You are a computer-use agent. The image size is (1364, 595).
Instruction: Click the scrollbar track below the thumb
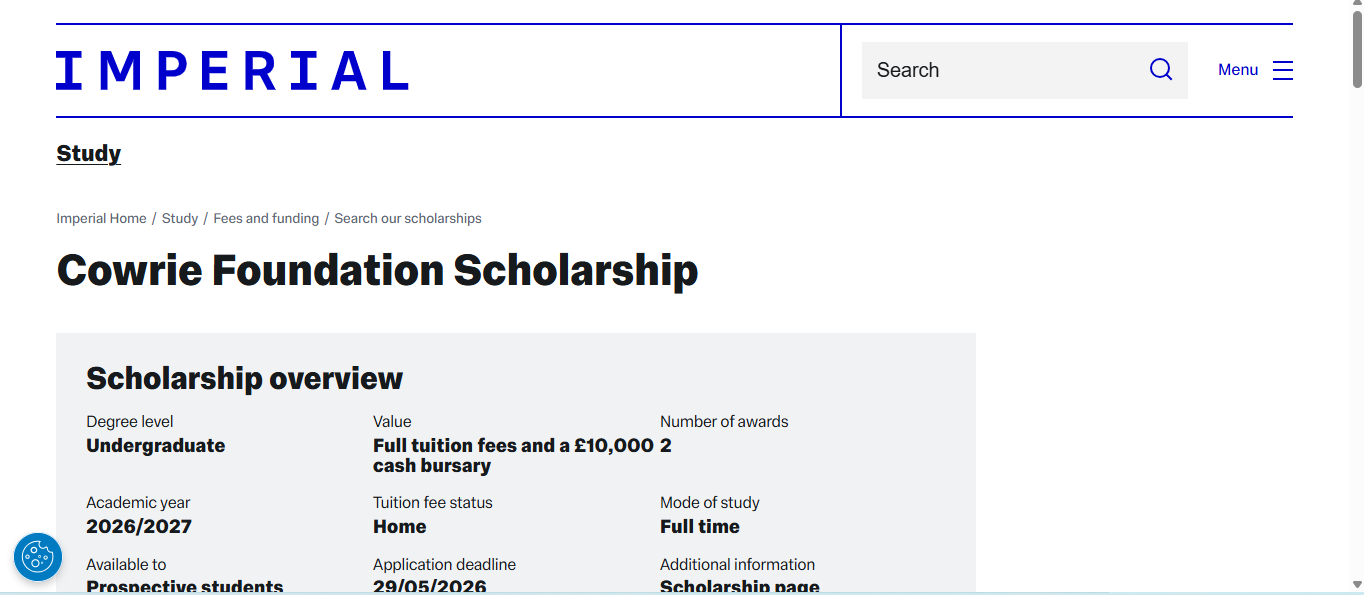pos(1356,300)
